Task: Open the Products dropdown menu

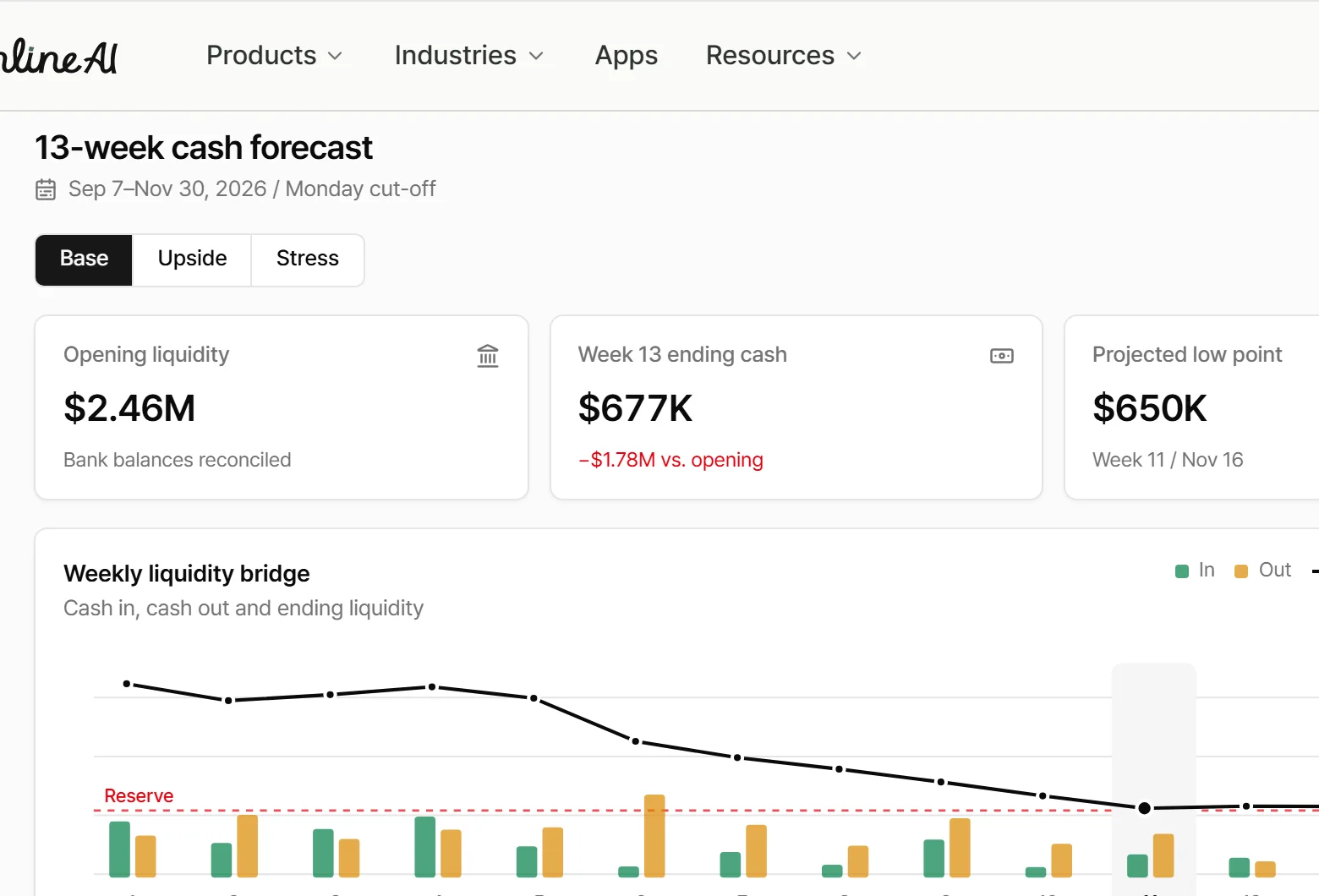Action: [275, 56]
